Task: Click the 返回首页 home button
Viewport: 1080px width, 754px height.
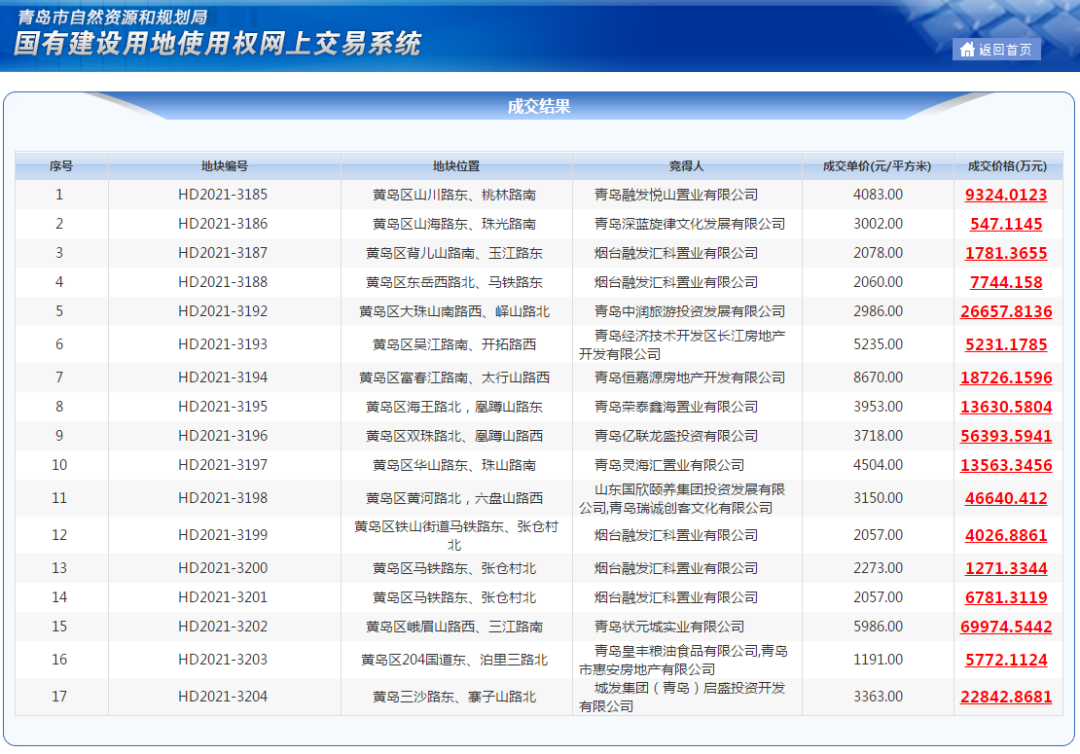Action: (996, 50)
